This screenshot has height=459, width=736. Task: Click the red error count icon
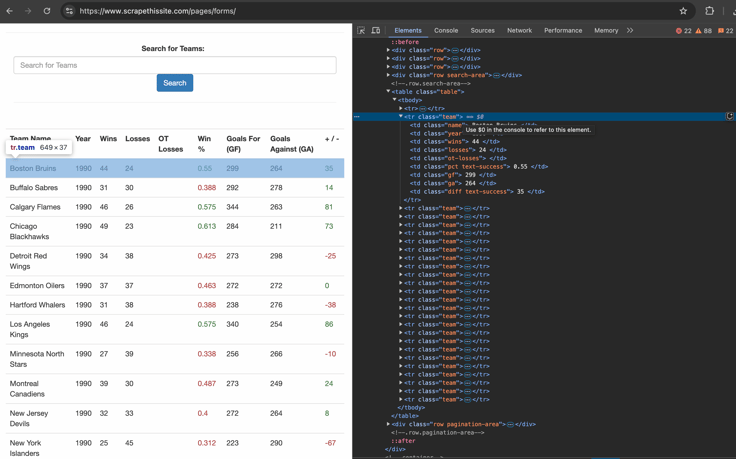click(683, 31)
